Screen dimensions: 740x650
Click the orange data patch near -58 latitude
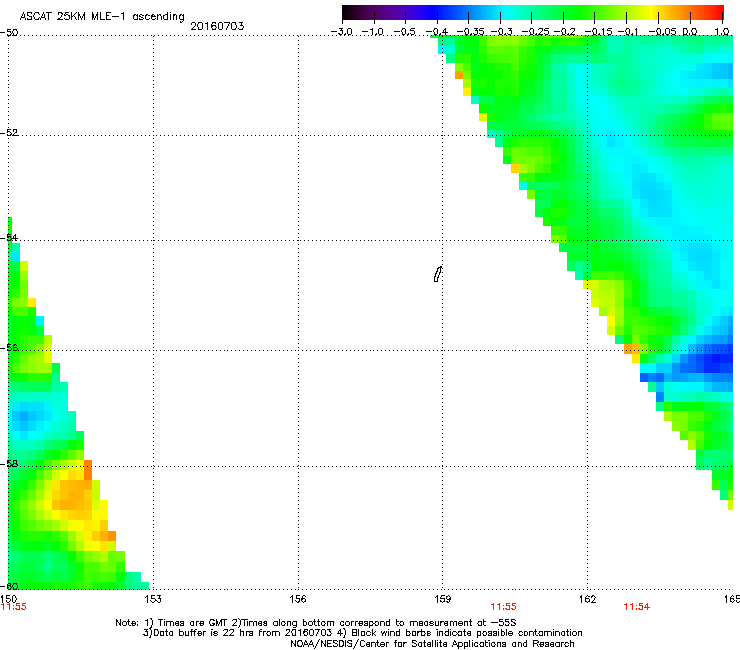[x=73, y=493]
